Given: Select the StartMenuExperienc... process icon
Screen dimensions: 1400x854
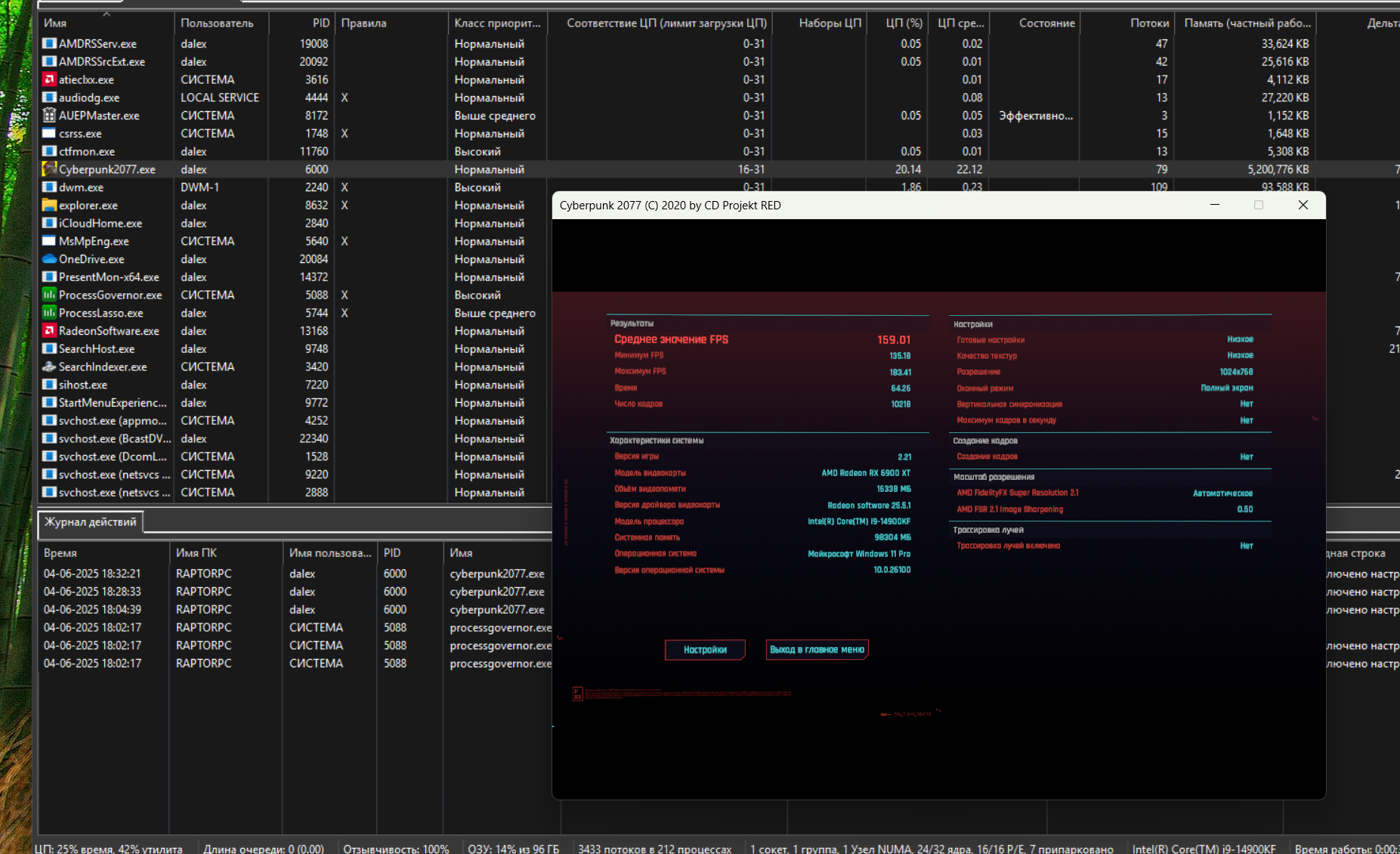Looking at the screenshot, I should coord(49,403).
